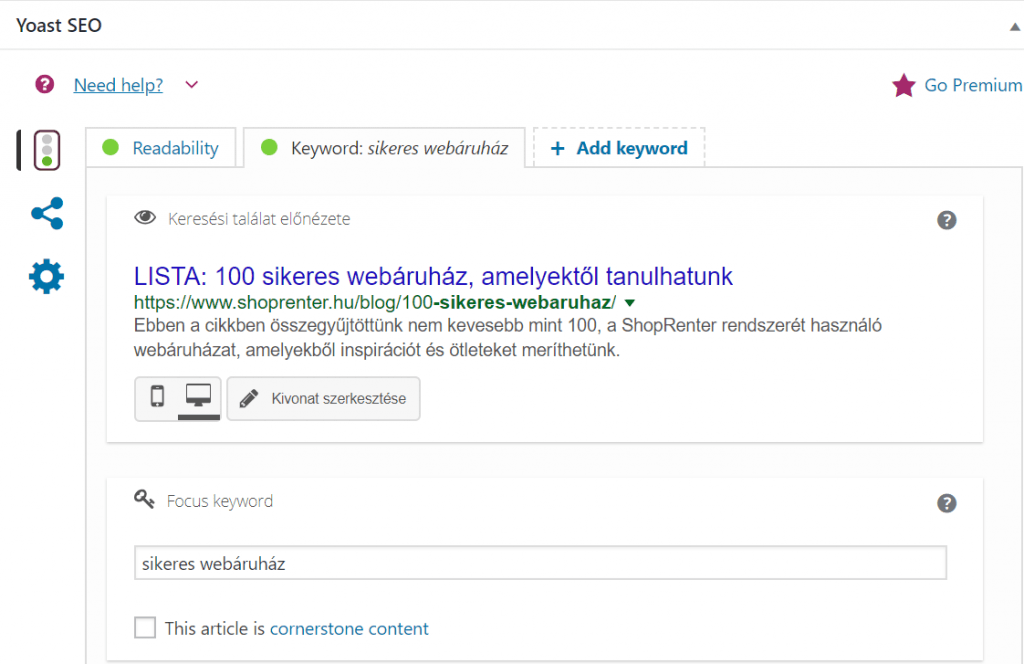Click the Add keyword tab
The width and height of the screenshot is (1024, 664).
tap(619, 148)
